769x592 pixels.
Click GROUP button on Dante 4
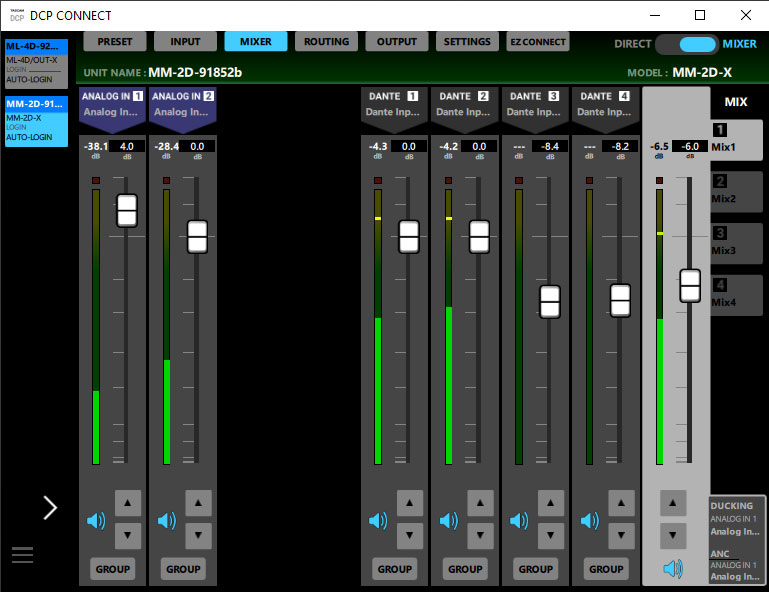coord(607,569)
